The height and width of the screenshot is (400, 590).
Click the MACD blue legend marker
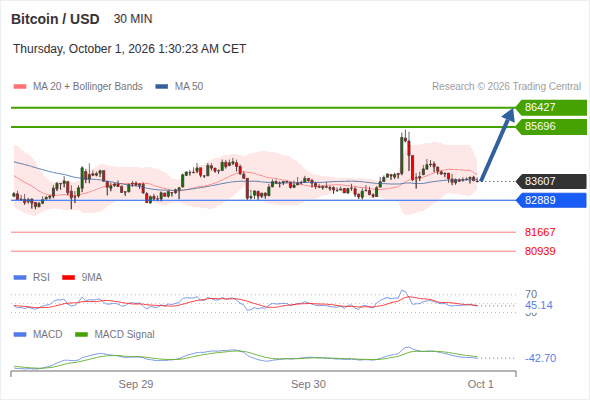tap(20, 334)
